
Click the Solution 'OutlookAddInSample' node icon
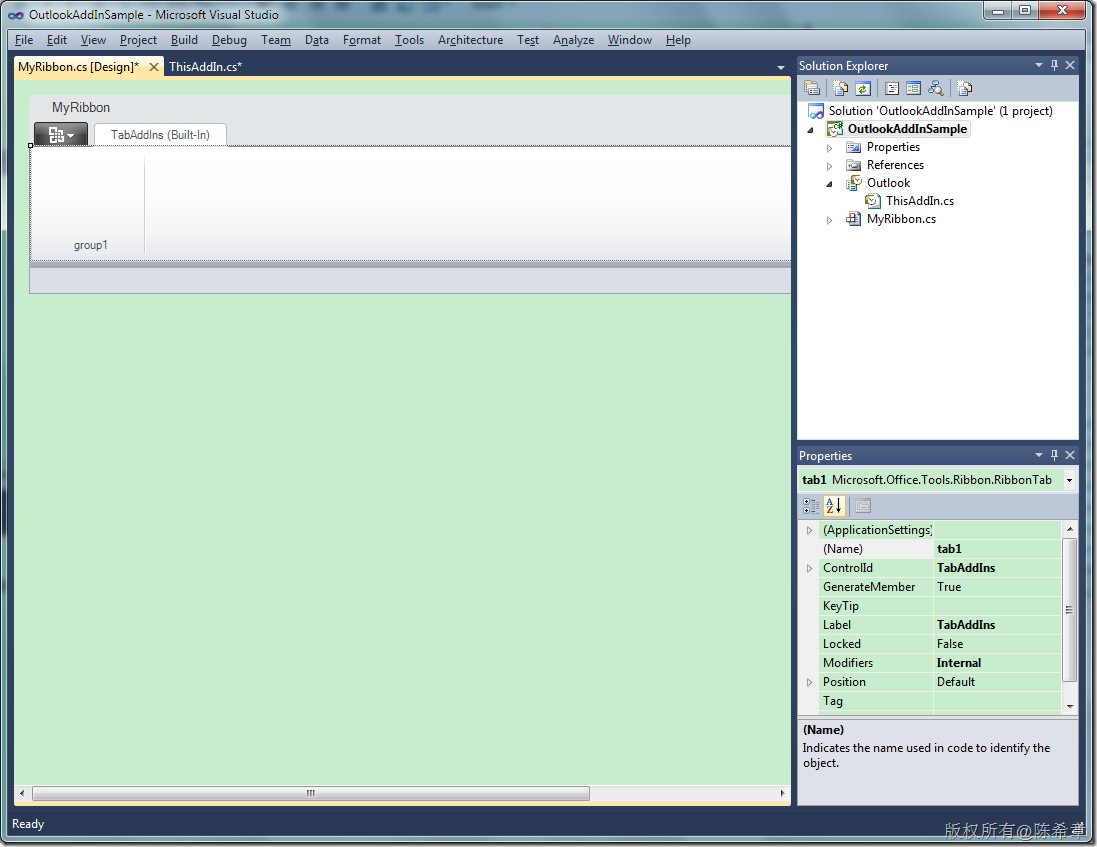(816, 111)
